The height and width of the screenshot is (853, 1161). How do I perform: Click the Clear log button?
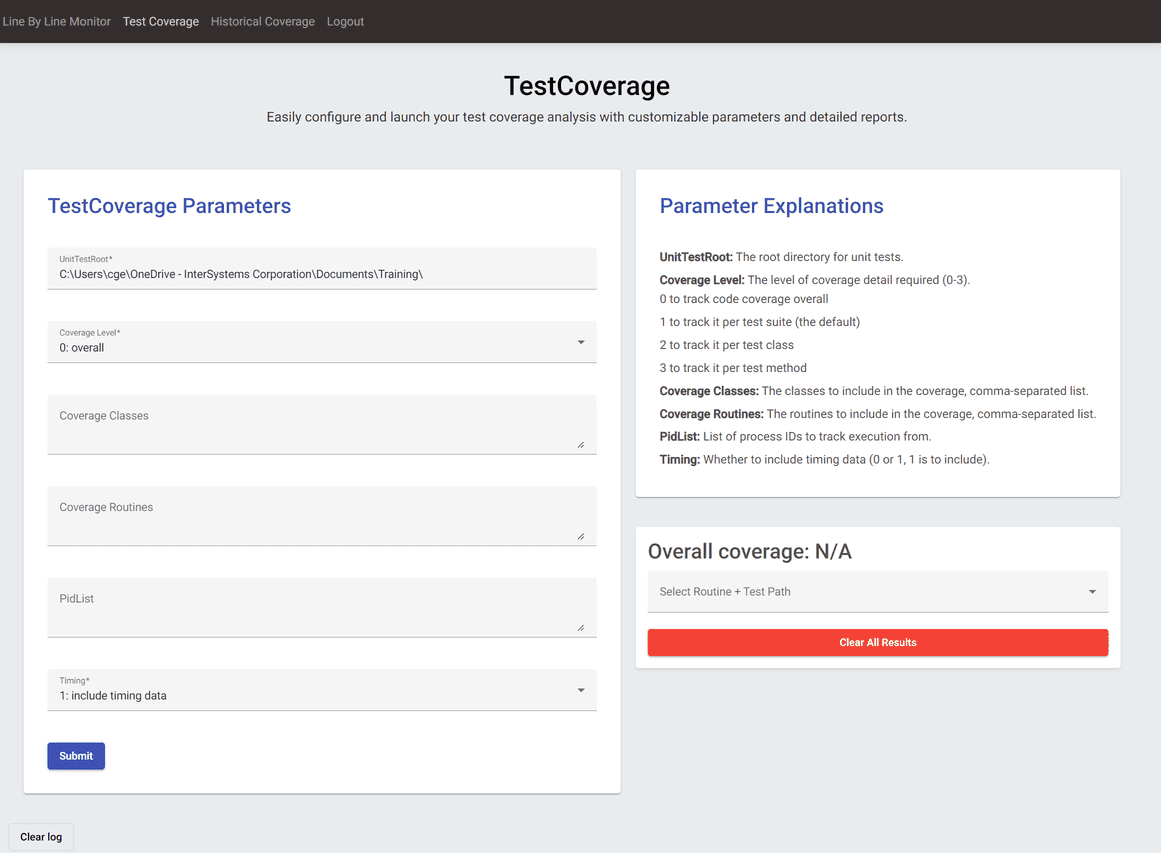pos(41,837)
